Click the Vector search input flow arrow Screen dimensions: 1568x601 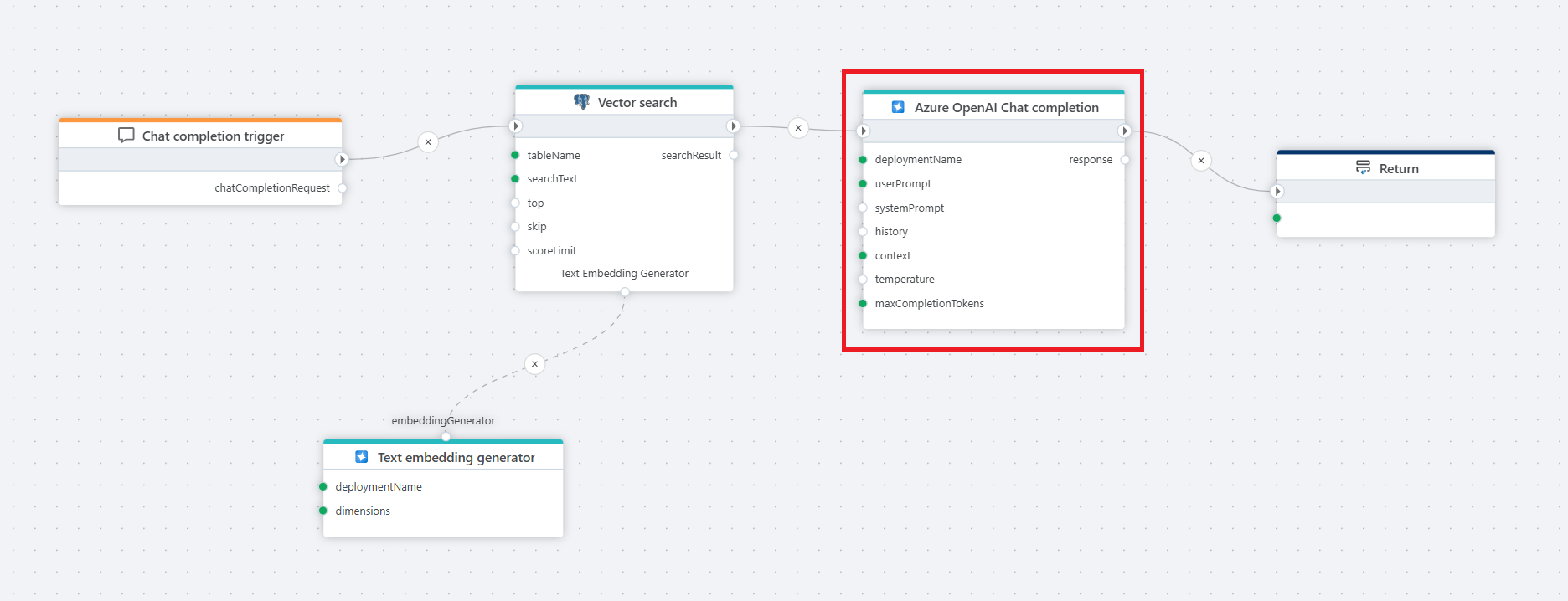516,126
